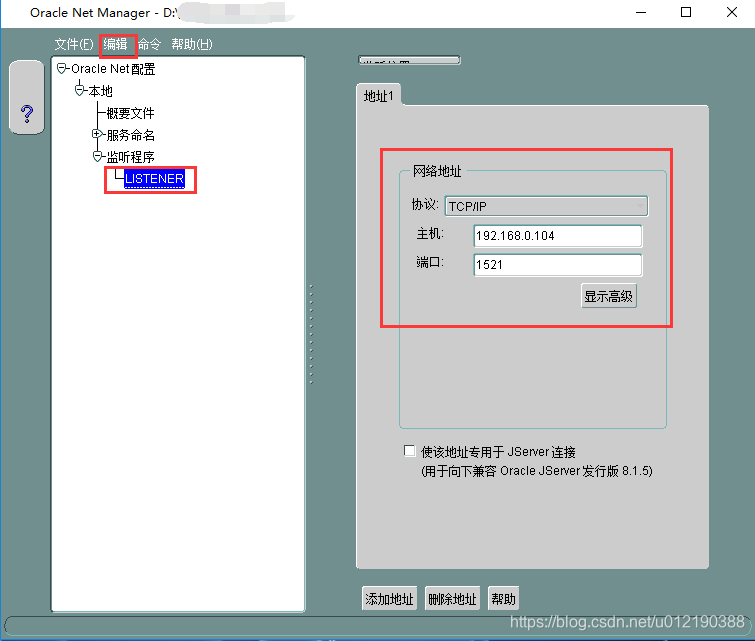The image size is (755, 641).
Task: Open the 命令 menu
Action: (x=149, y=44)
